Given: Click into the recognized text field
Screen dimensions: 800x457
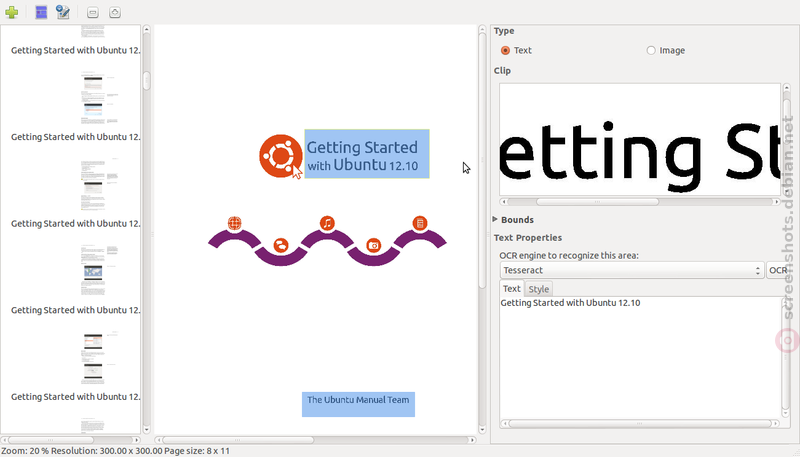Looking at the screenshot, I should [640, 358].
